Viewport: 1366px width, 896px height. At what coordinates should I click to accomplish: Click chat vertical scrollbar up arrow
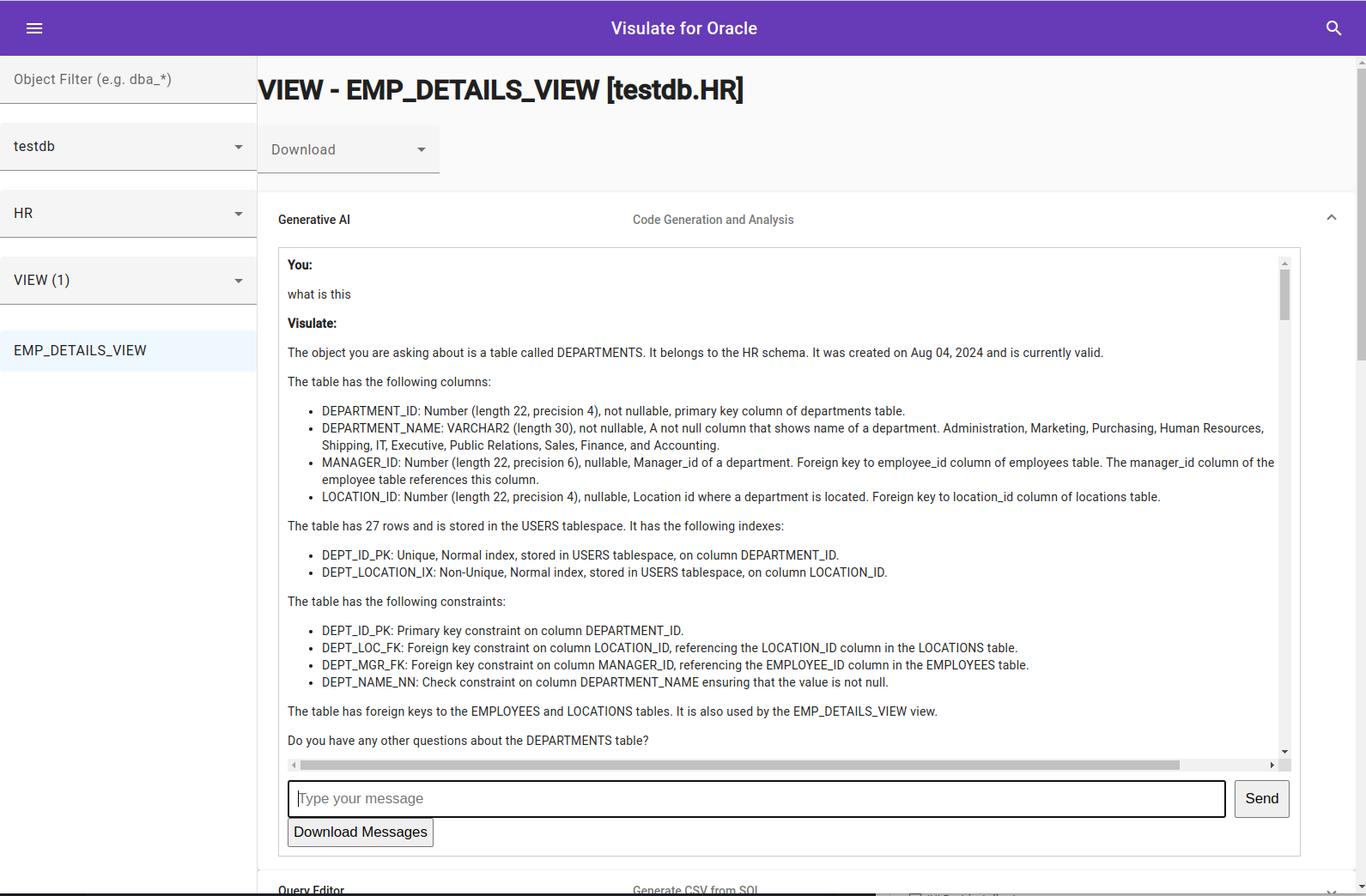(x=1284, y=263)
